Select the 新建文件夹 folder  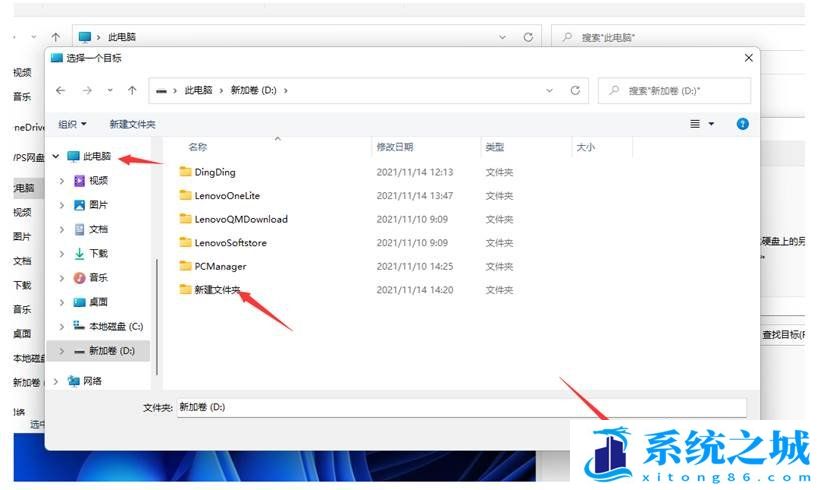tap(217, 290)
